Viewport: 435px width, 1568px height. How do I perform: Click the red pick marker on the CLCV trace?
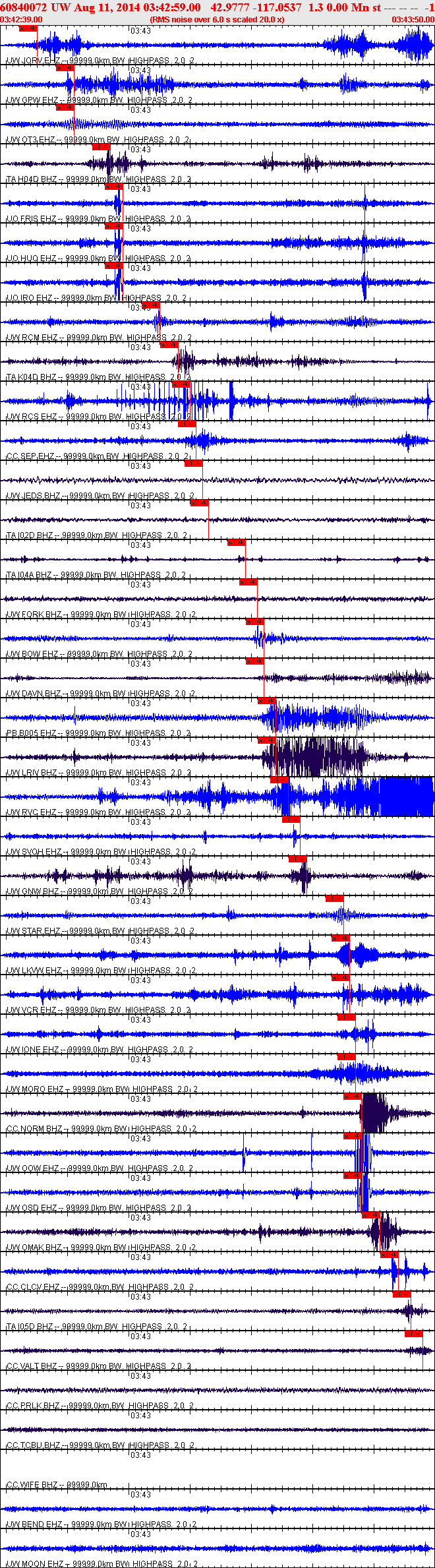coord(389,1255)
